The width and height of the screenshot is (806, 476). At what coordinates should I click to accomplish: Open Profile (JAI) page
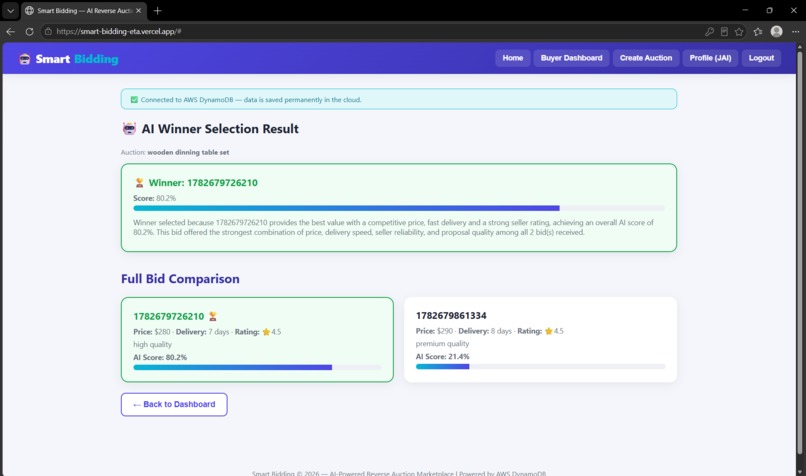pos(710,58)
